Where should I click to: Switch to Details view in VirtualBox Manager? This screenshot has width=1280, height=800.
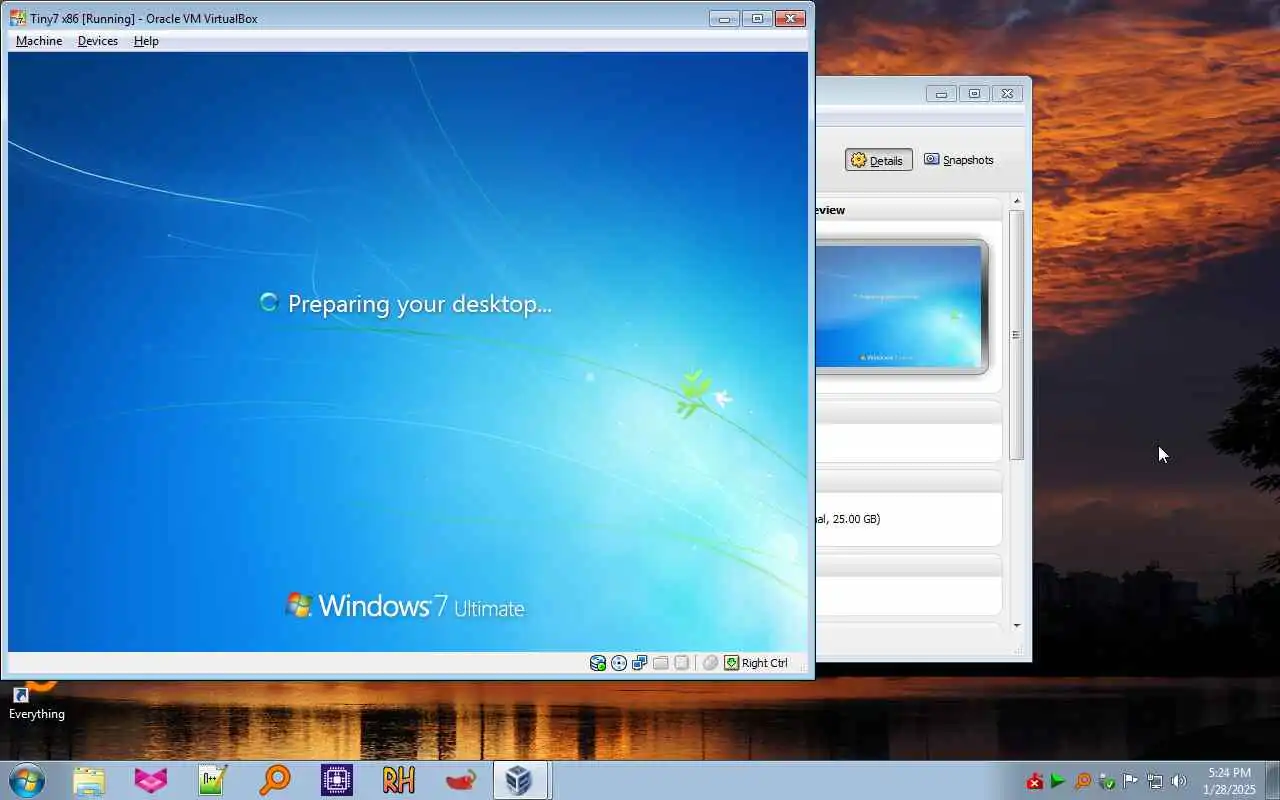(878, 160)
